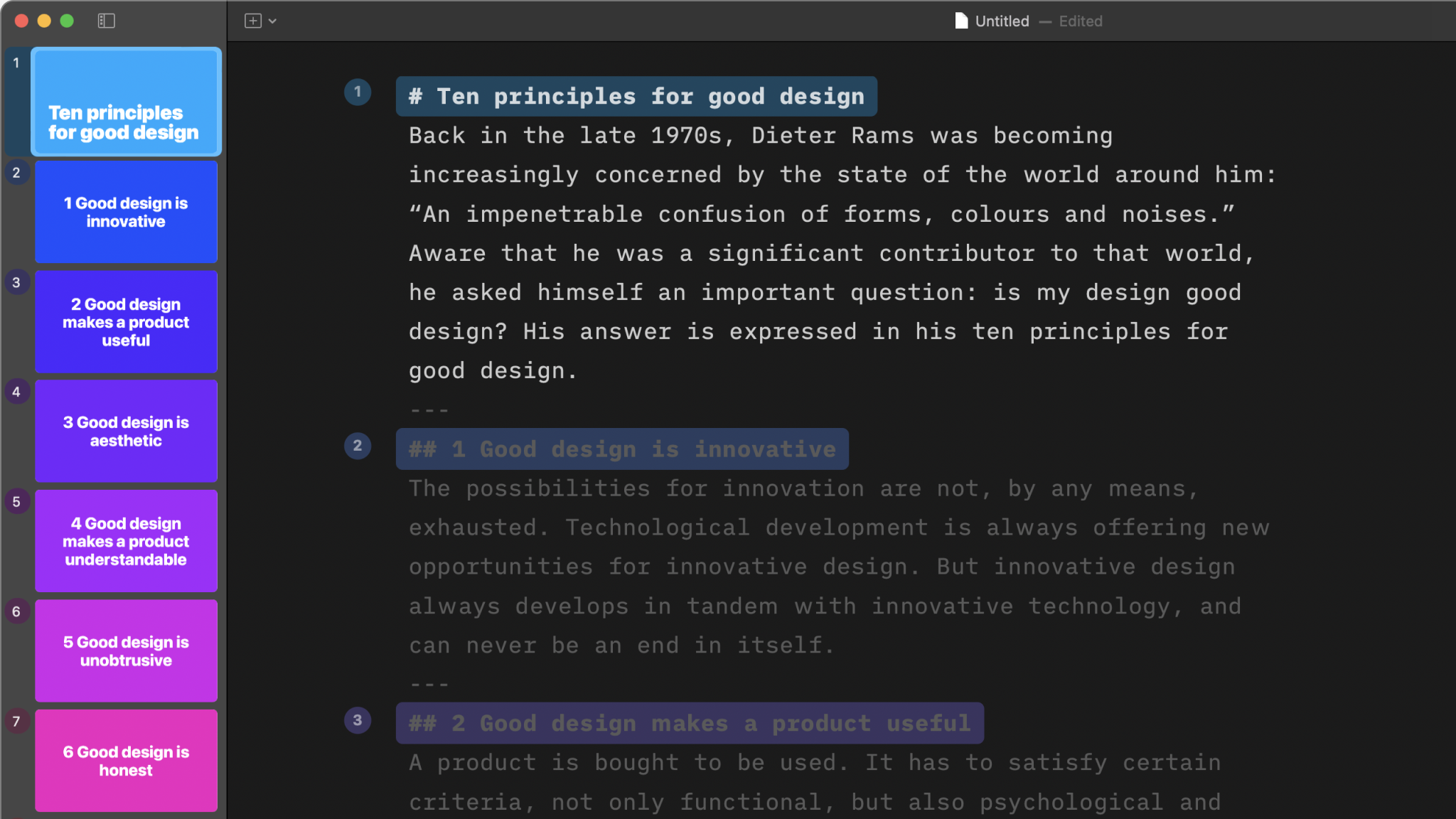Open the chevron menu next to the plus icon

point(274,21)
